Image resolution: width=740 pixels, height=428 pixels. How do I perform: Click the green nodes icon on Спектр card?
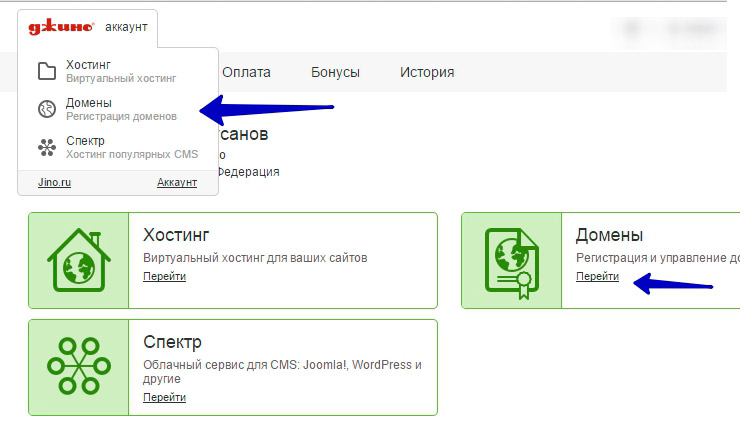[x=79, y=366]
